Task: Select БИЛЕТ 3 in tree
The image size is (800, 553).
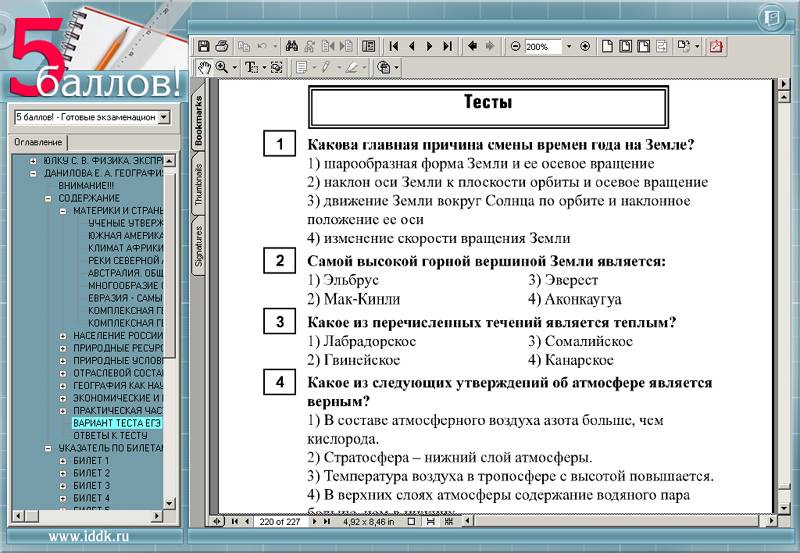Action: [x=91, y=486]
